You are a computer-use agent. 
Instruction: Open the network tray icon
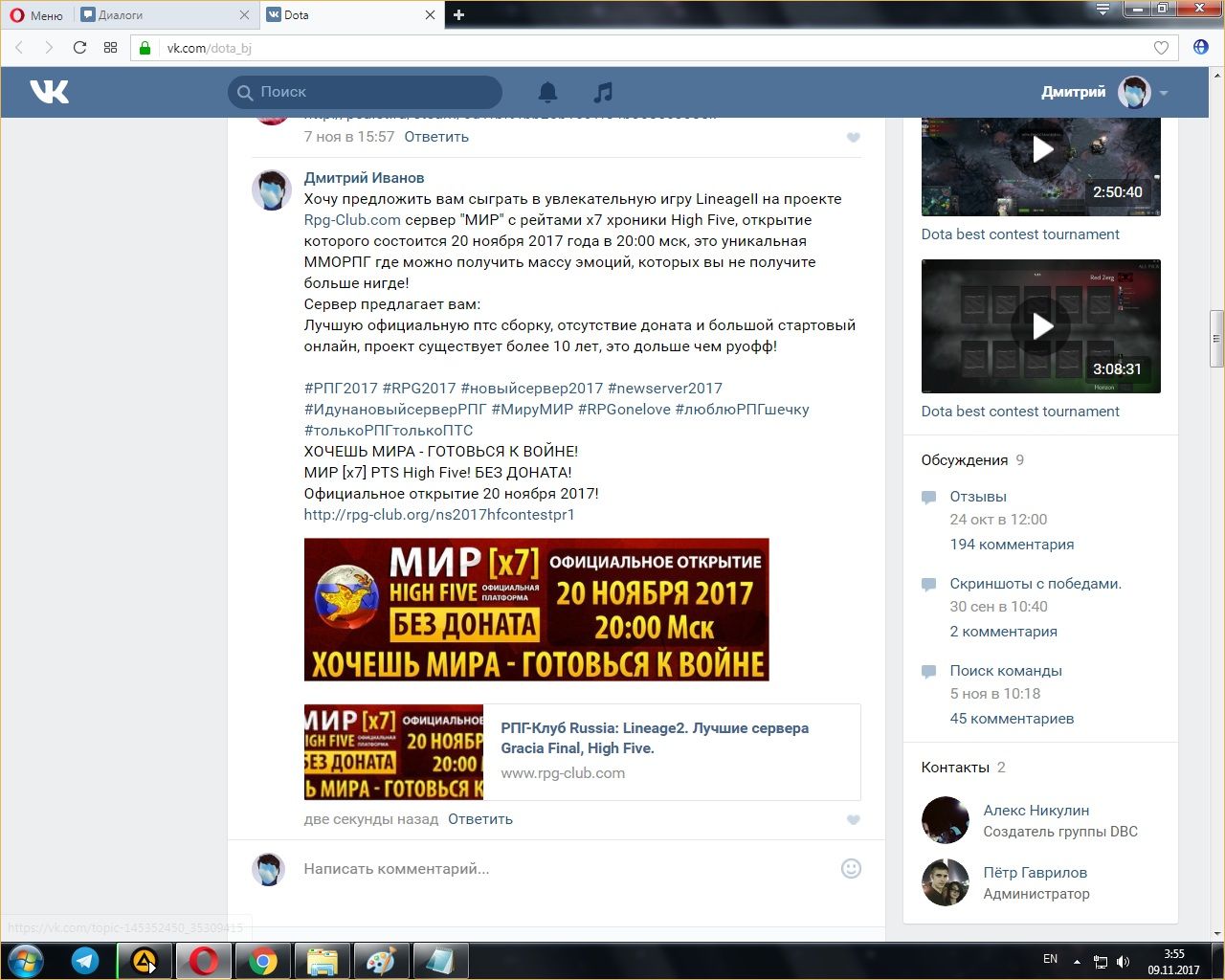(1101, 962)
